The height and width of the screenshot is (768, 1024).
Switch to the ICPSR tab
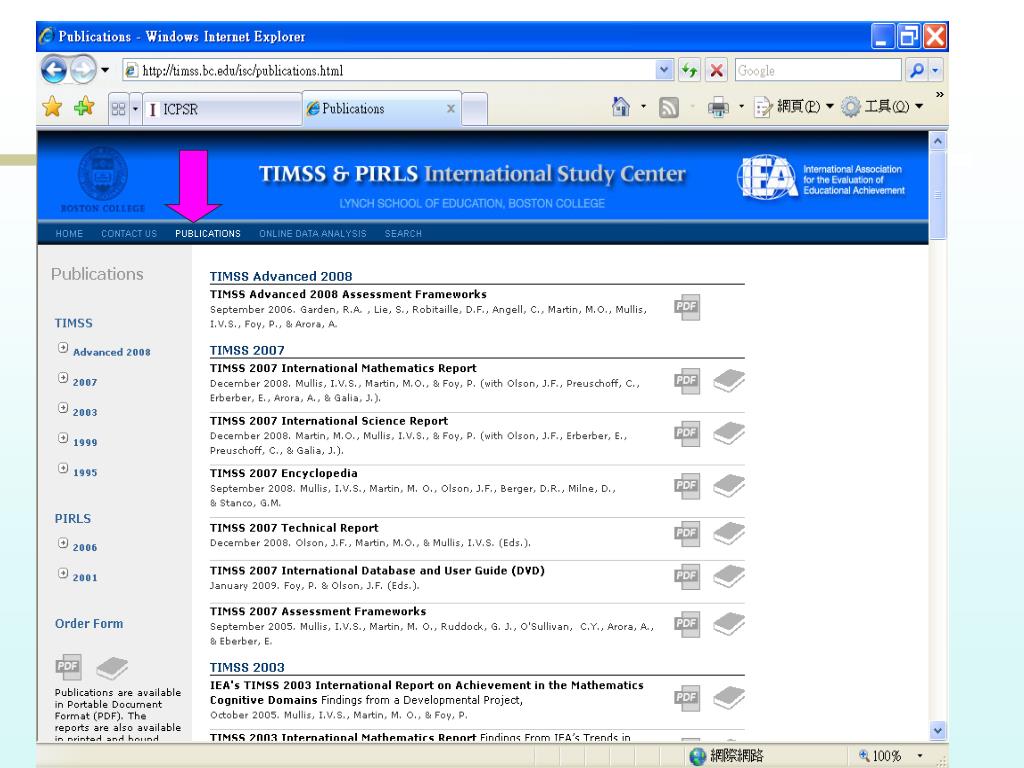222,109
